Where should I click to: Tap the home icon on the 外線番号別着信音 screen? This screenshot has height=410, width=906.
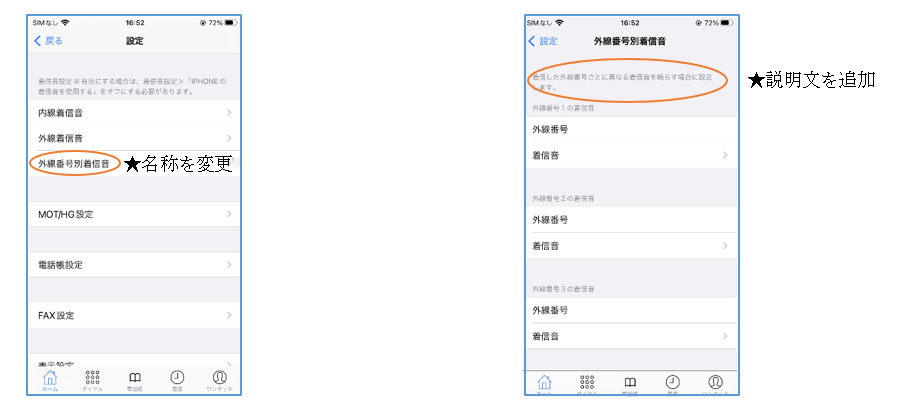coord(545,383)
